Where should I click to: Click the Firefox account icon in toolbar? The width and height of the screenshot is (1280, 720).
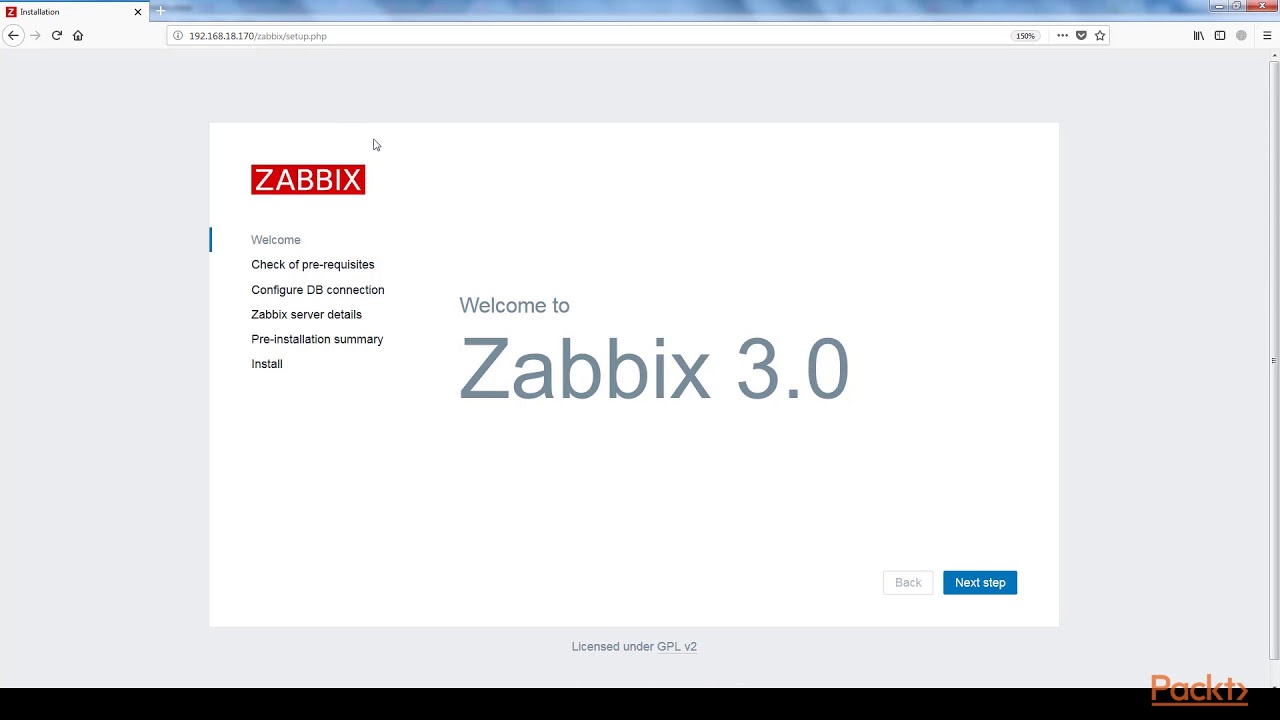coord(1241,35)
